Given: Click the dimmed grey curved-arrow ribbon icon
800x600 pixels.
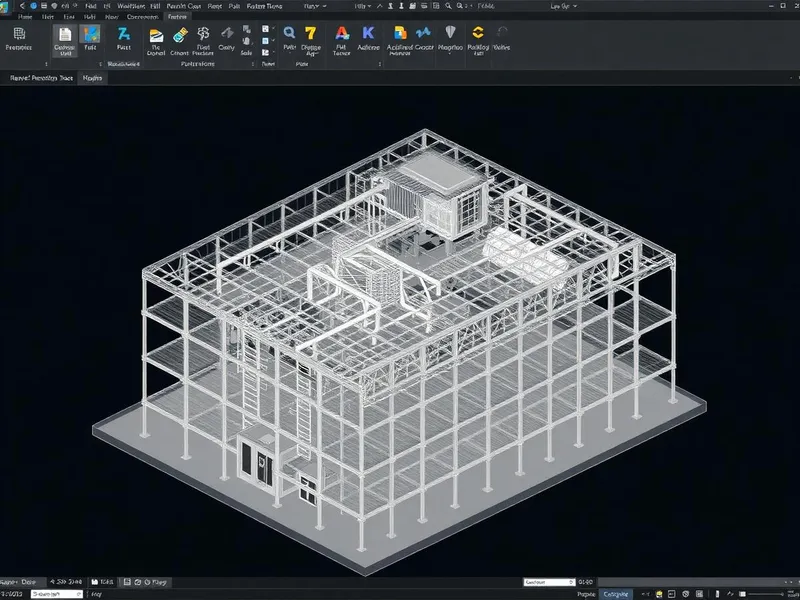Looking at the screenshot, I should 502,32.
